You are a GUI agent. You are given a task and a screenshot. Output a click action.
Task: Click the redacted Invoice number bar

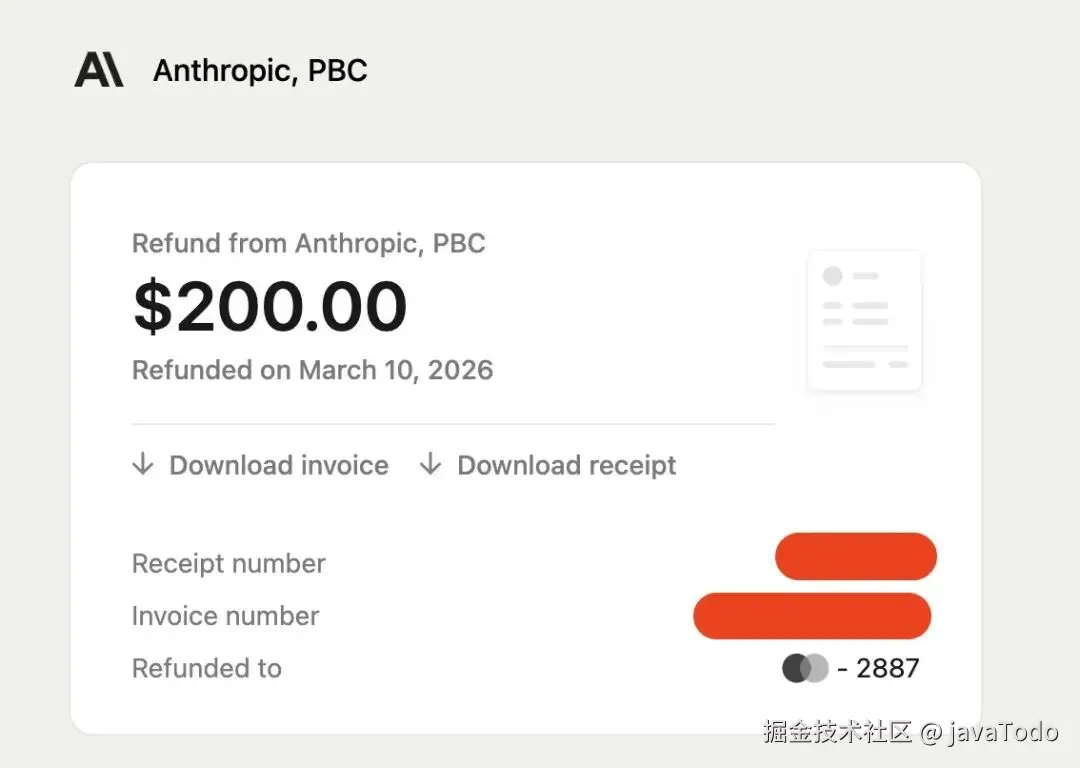click(812, 616)
